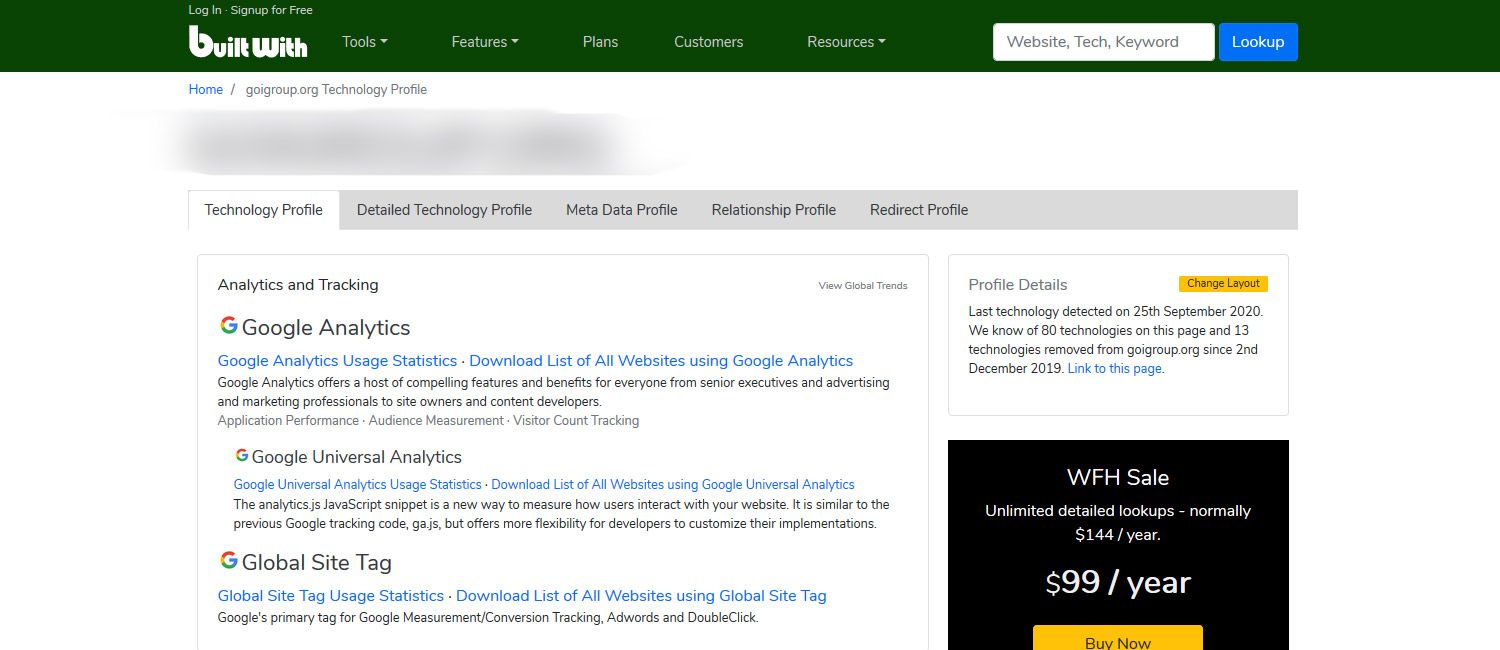
Task: Open the Features dropdown menu
Action: 485,42
